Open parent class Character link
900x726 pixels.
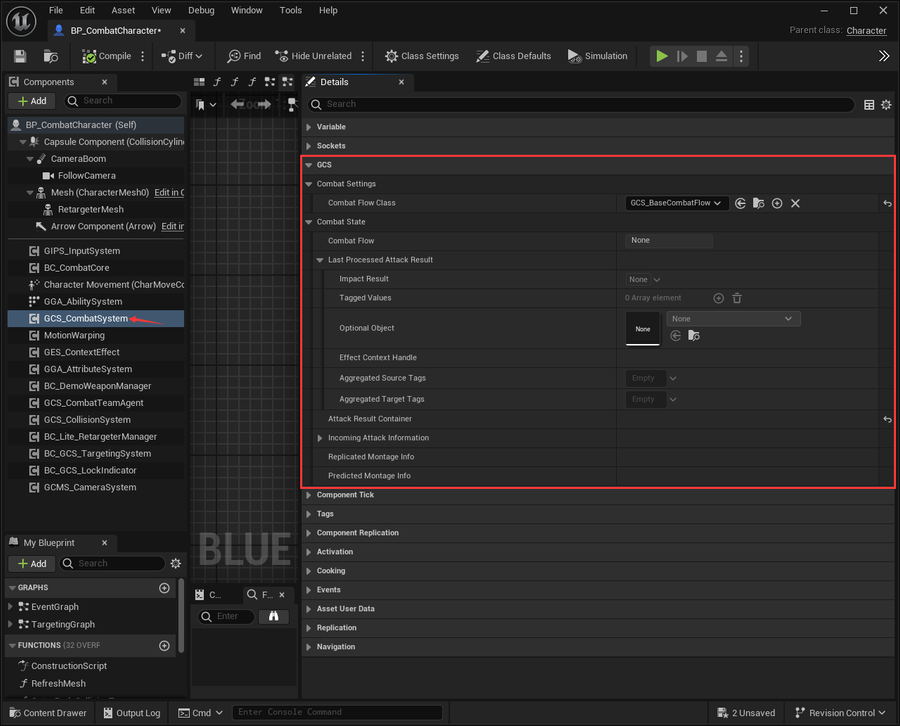pos(866,30)
